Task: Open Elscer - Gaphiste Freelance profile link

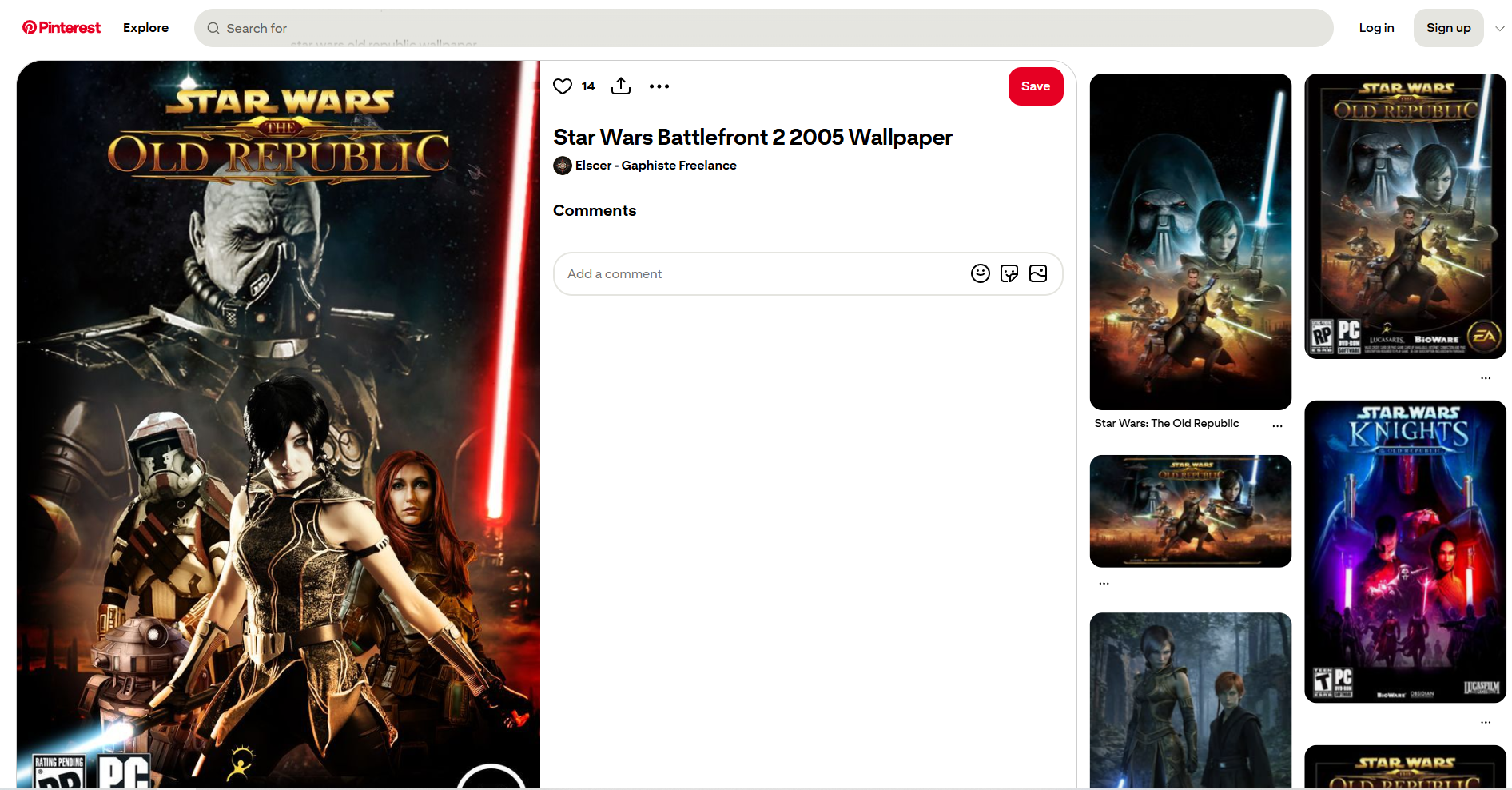Action: [x=655, y=166]
